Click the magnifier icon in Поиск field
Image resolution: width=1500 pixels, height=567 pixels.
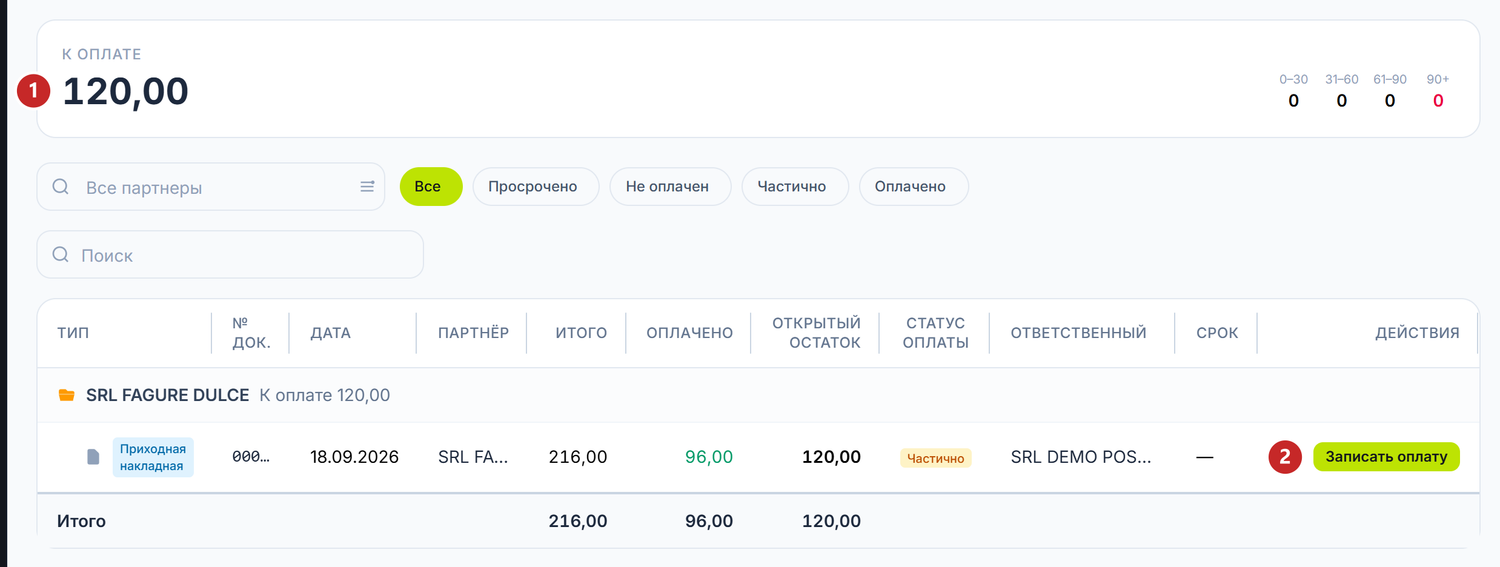point(60,255)
